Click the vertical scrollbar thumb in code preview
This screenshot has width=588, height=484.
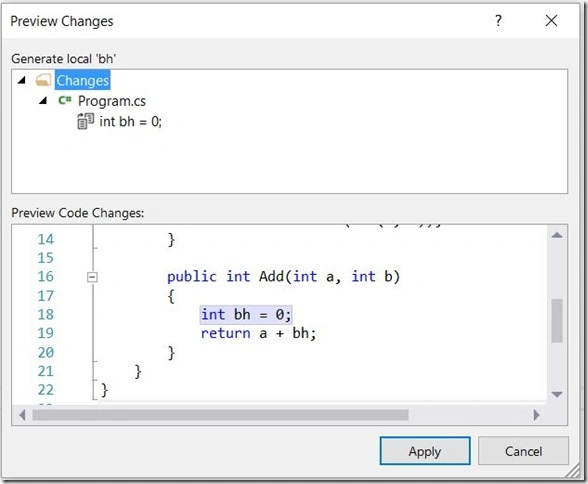click(x=557, y=321)
